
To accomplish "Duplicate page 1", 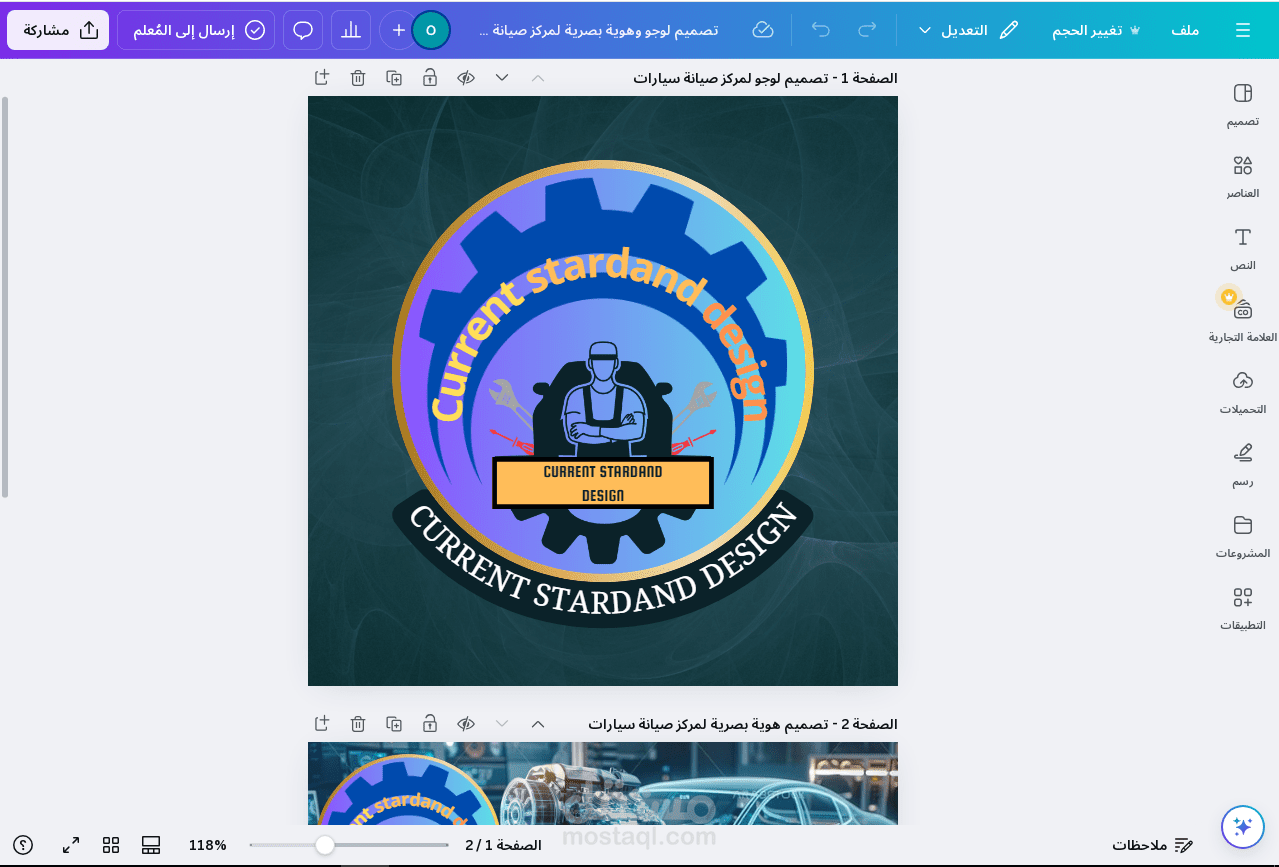I will 394,77.
